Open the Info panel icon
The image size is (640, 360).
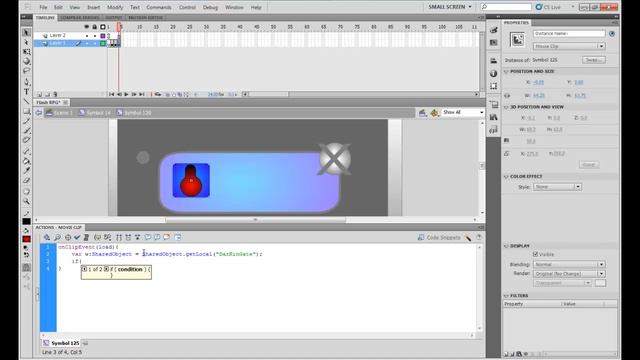[x=493, y=73]
